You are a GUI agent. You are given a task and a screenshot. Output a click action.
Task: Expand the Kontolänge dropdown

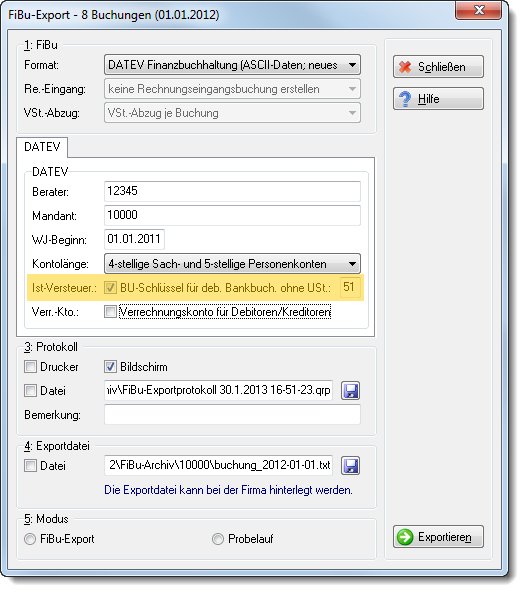point(232,264)
